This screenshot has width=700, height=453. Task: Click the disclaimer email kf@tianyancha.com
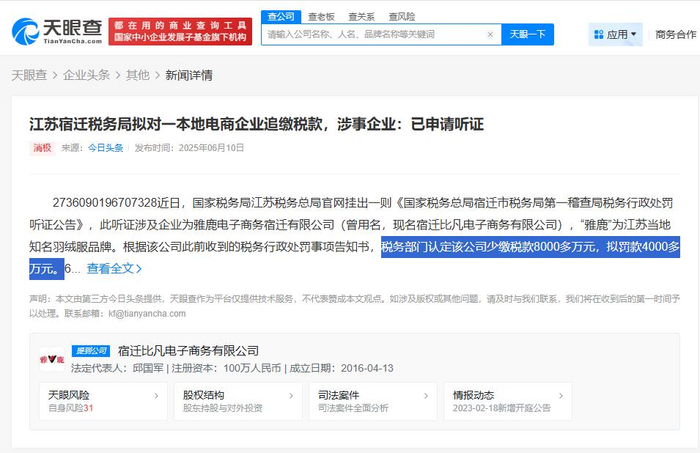[147, 313]
